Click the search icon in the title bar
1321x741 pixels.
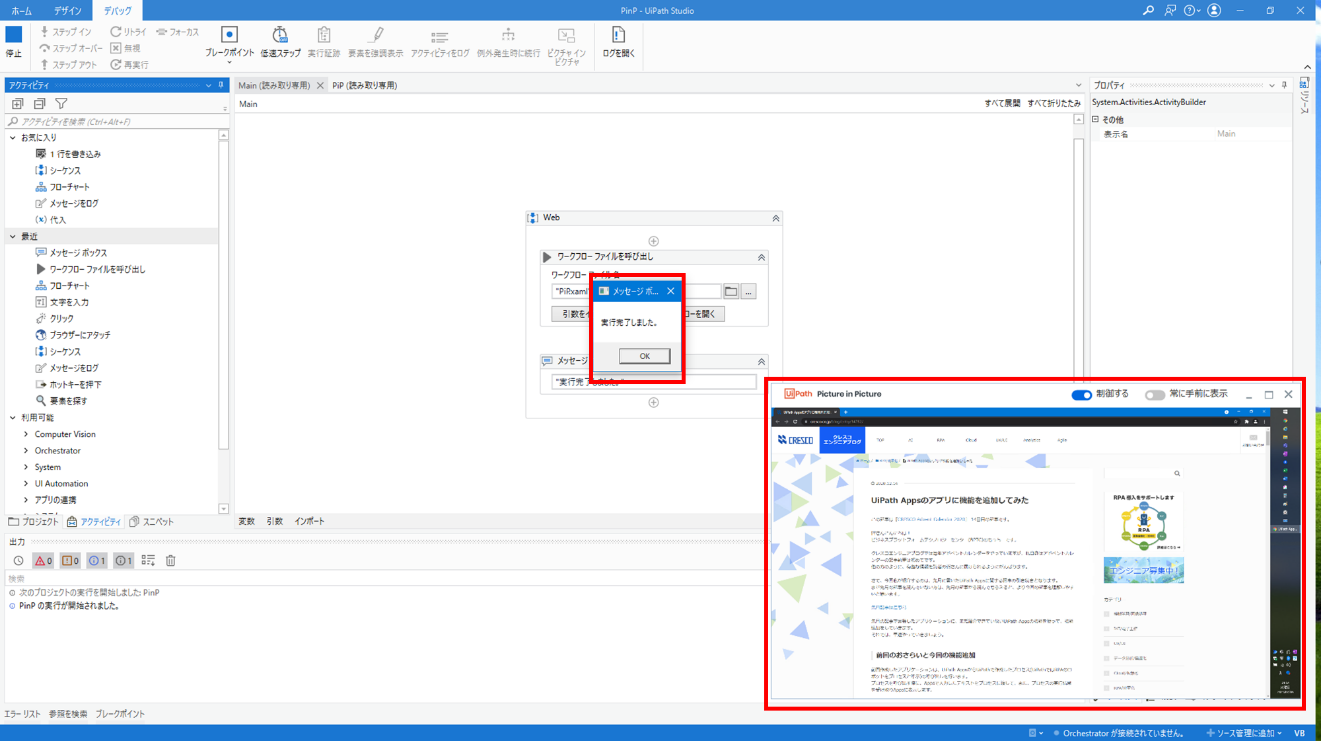point(1148,10)
